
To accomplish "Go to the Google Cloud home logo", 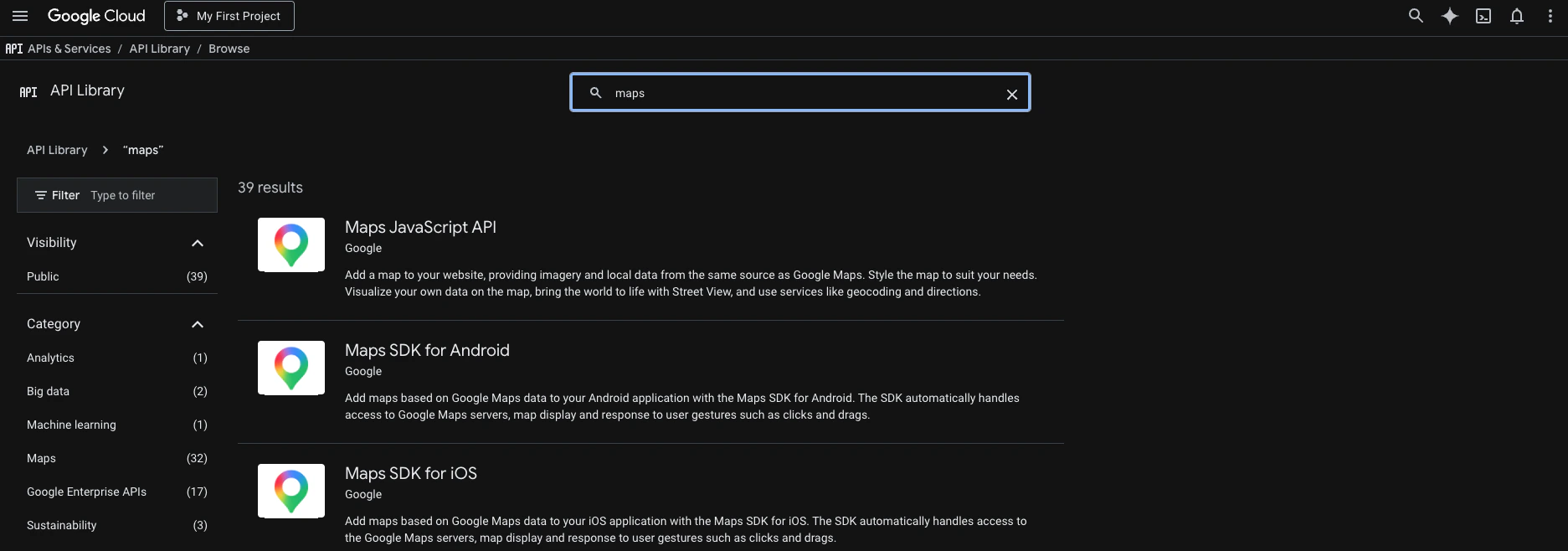I will pyautogui.click(x=96, y=16).
